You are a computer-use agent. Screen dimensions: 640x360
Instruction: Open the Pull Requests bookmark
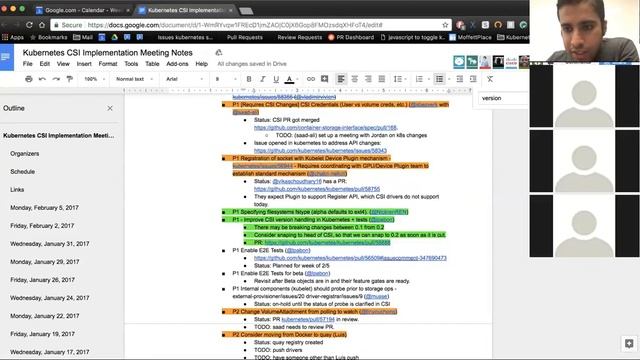(244, 37)
